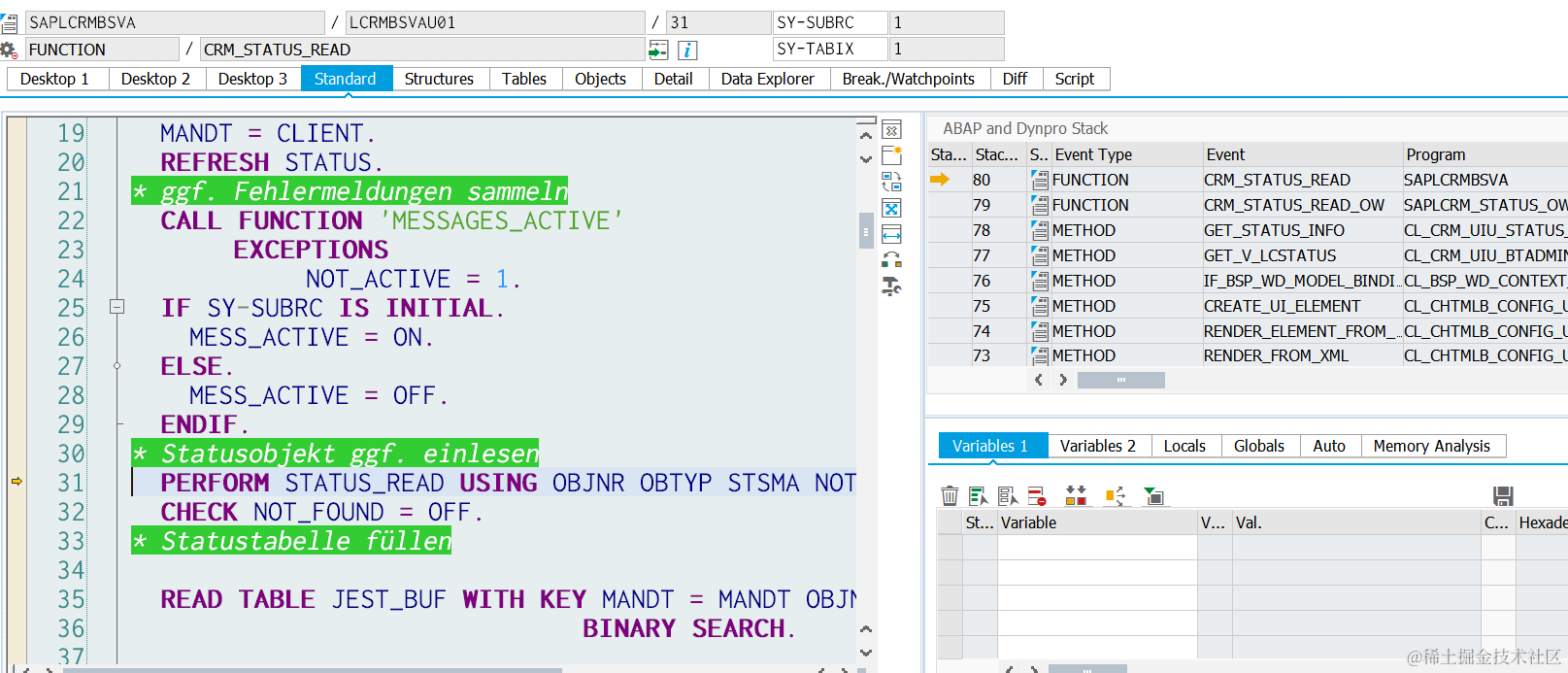Click the save variables floppy disk icon
Screen dimensions: 1568x673
click(1503, 496)
